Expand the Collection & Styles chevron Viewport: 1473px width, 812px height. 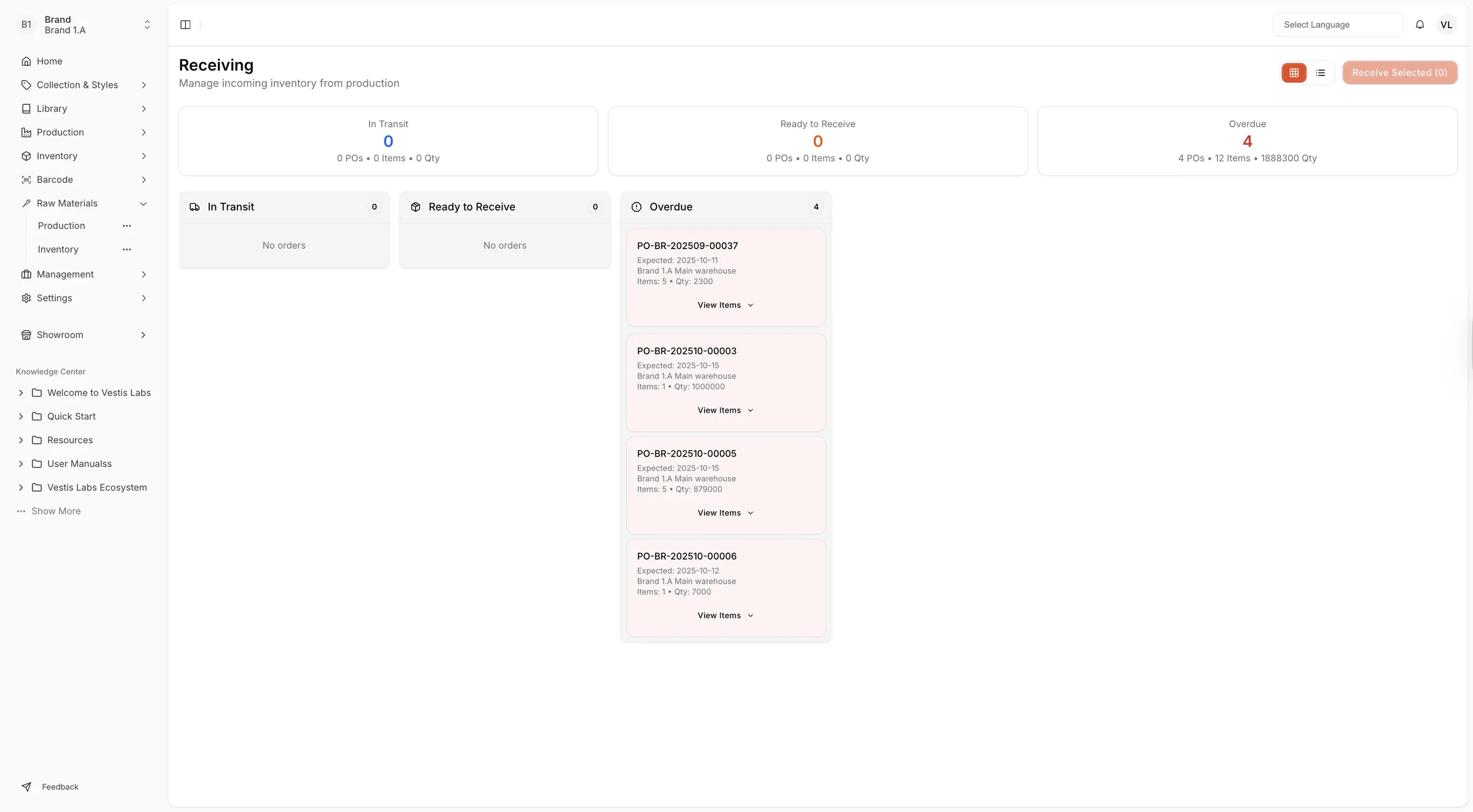(x=144, y=85)
